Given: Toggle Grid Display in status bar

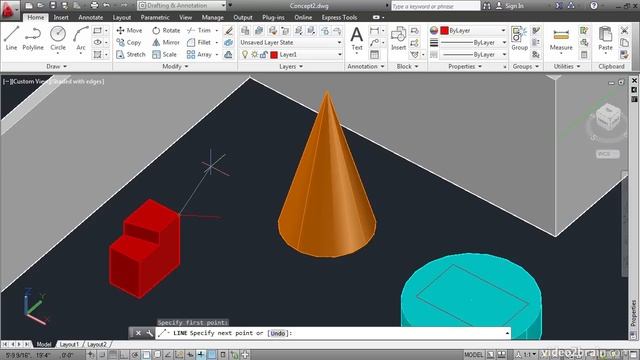Looking at the screenshot, I should click(x=113, y=355).
